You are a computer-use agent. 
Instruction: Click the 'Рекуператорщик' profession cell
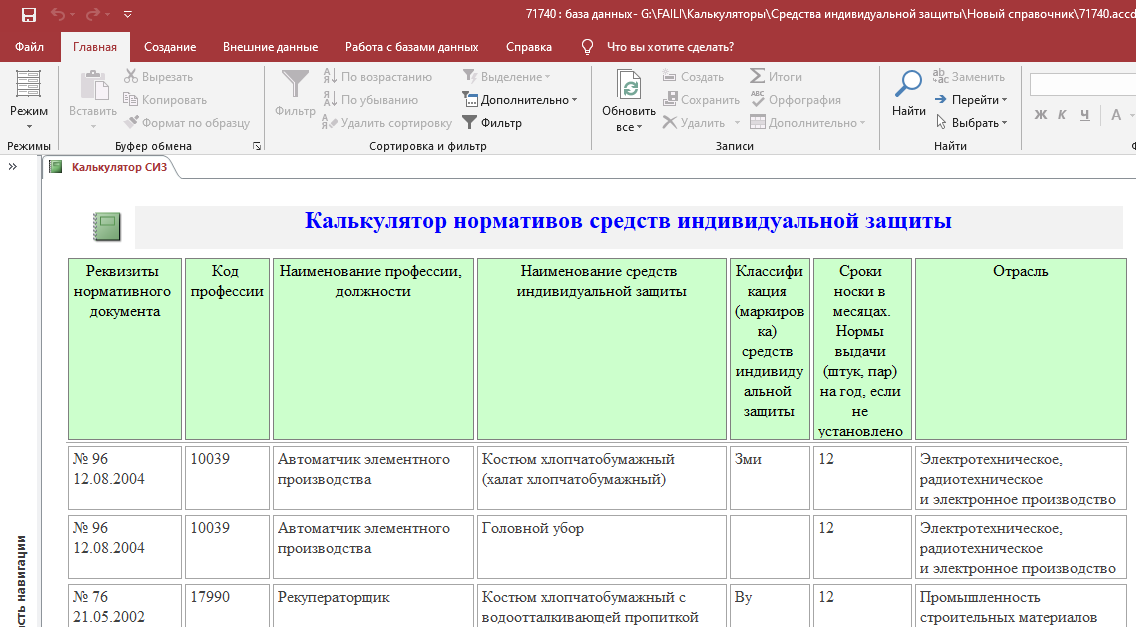click(x=373, y=606)
